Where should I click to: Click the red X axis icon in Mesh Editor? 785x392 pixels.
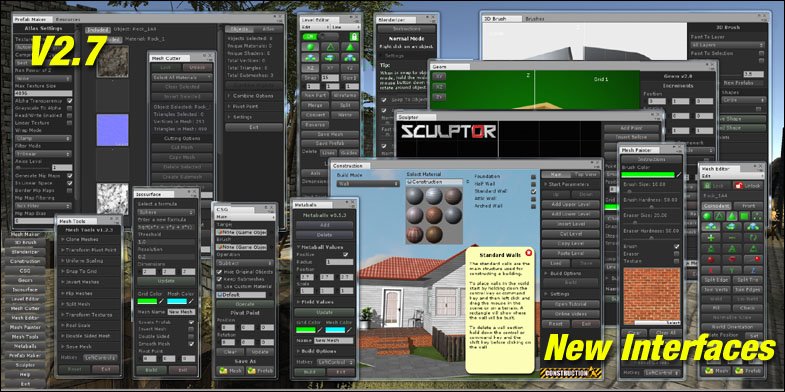(710, 269)
